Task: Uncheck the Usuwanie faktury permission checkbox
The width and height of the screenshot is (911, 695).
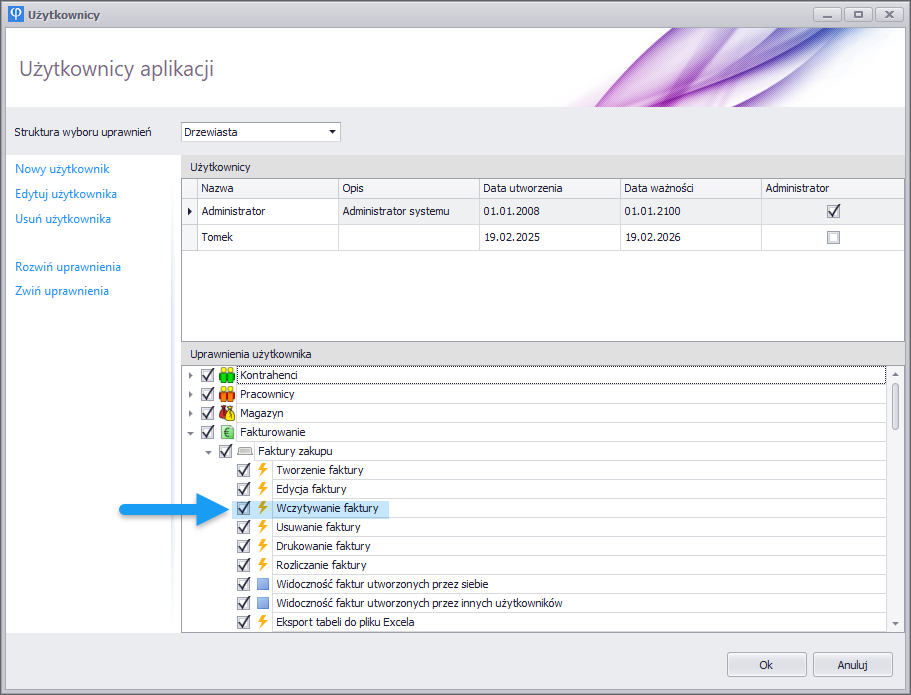Action: coord(243,527)
